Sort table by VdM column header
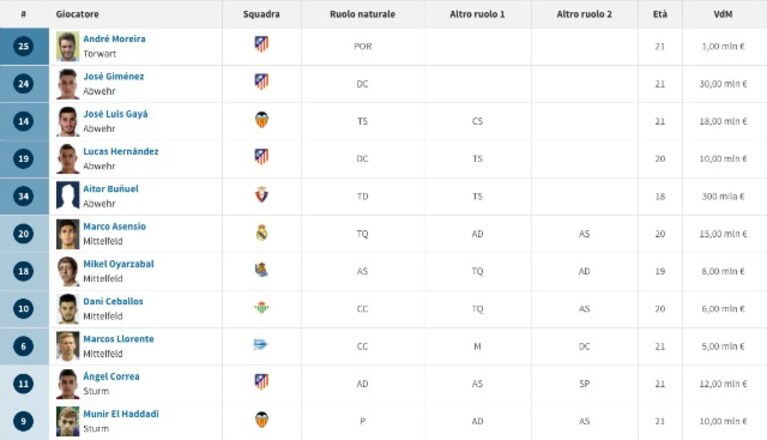Viewport: 767px width, 440px height. point(722,14)
